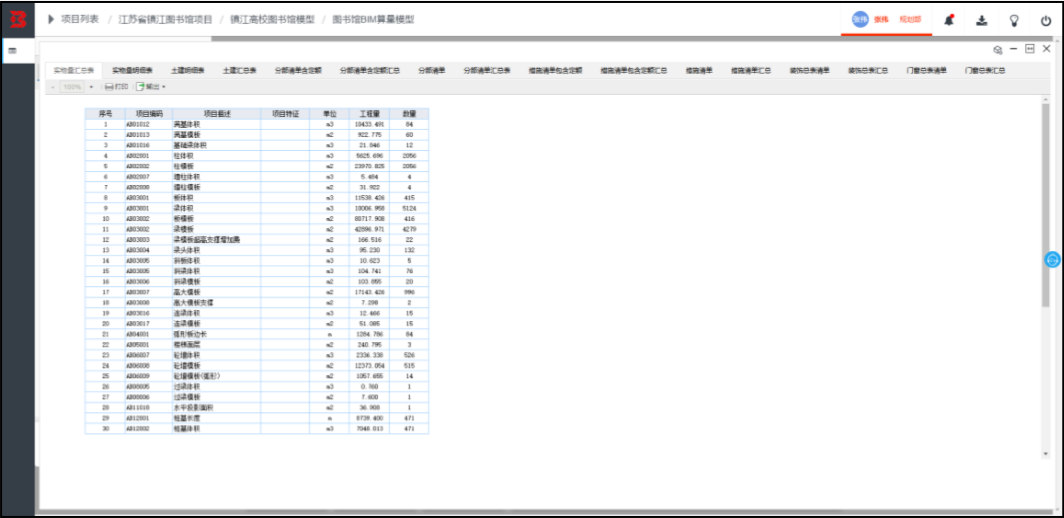1064x518 pixels.
Task: Switch to the 实物量明细表 tab
Action: (132, 70)
